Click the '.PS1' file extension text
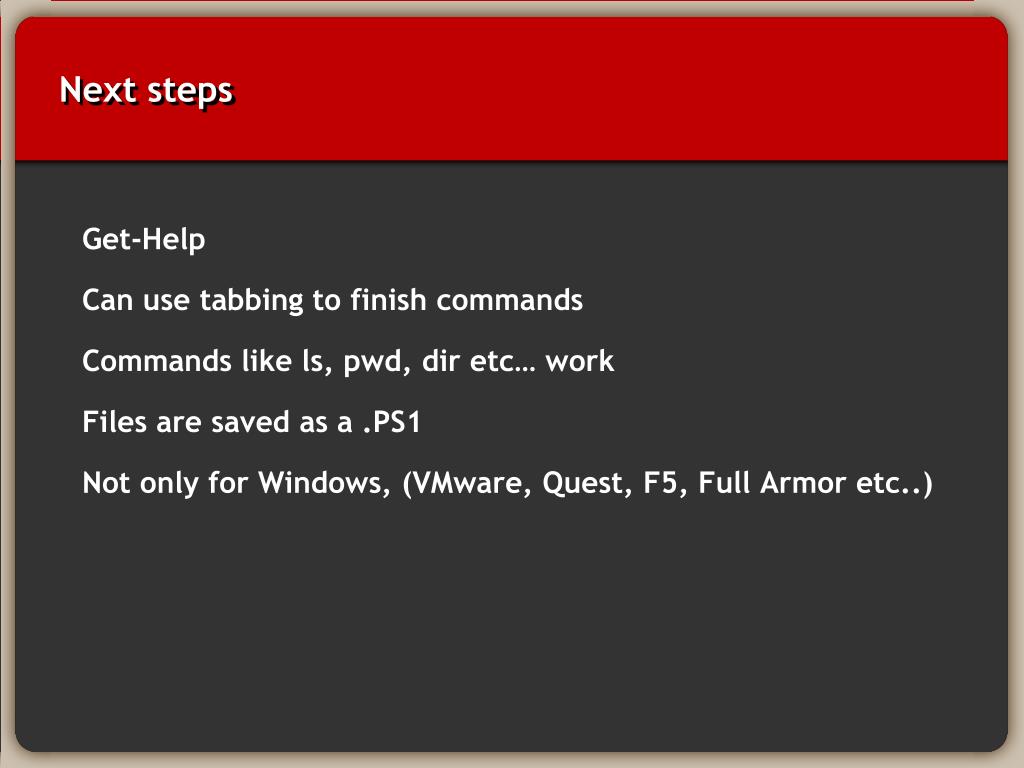The width and height of the screenshot is (1024, 768). click(x=392, y=422)
